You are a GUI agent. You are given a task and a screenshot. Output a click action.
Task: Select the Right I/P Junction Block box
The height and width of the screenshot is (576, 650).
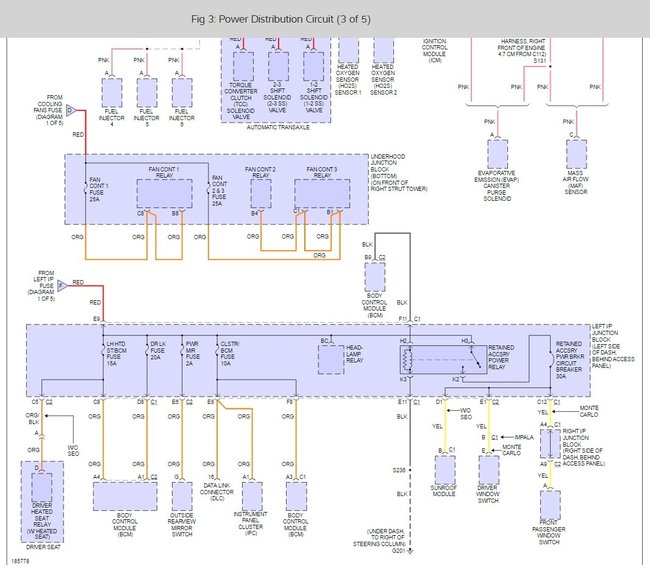[x=550, y=444]
